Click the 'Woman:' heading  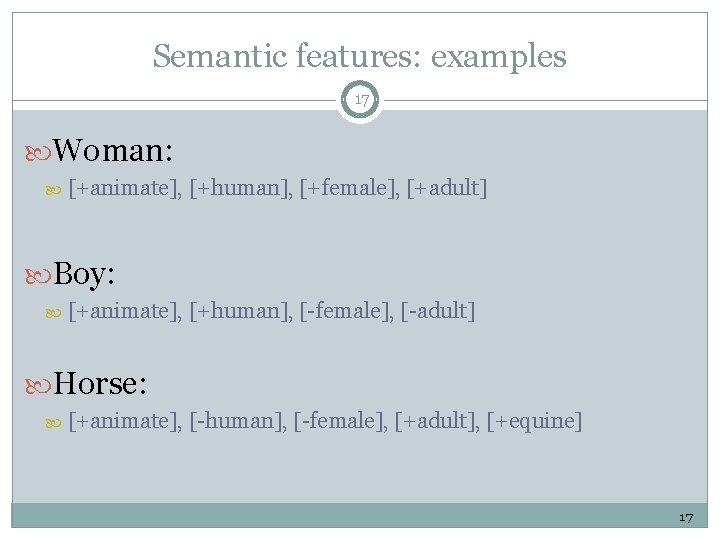click(x=114, y=151)
